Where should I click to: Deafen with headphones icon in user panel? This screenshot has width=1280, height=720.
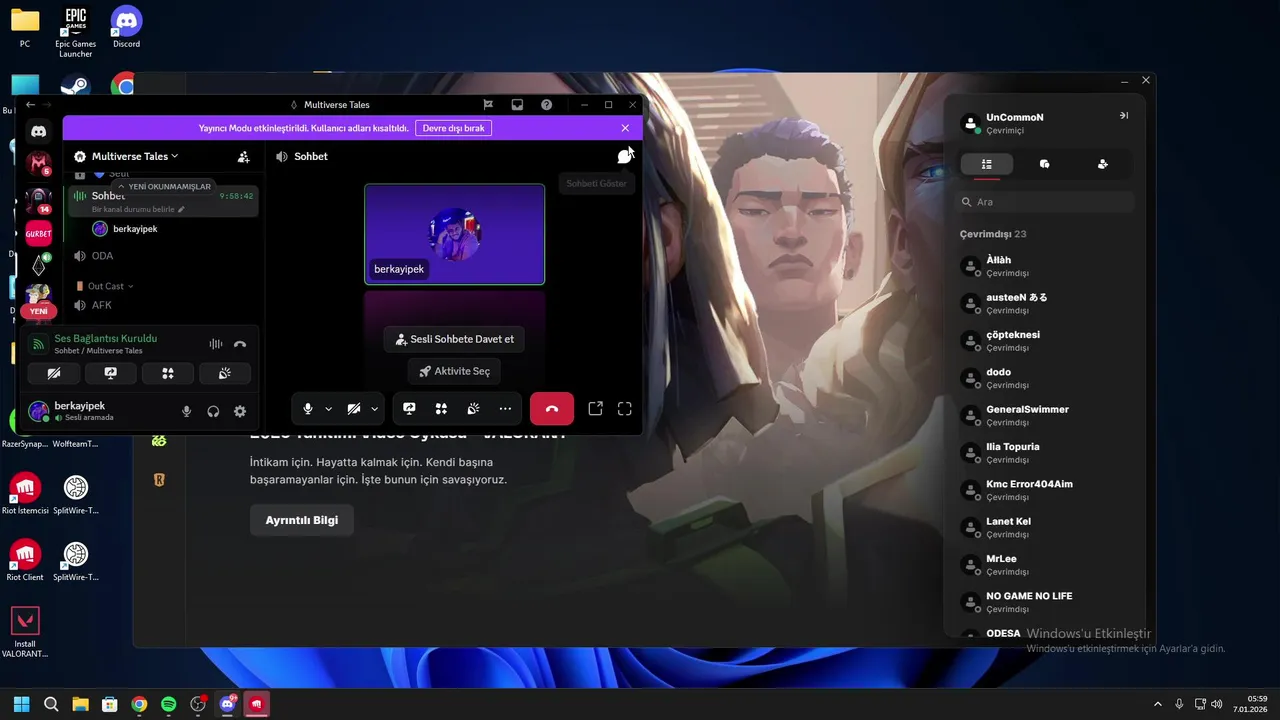[x=213, y=411]
